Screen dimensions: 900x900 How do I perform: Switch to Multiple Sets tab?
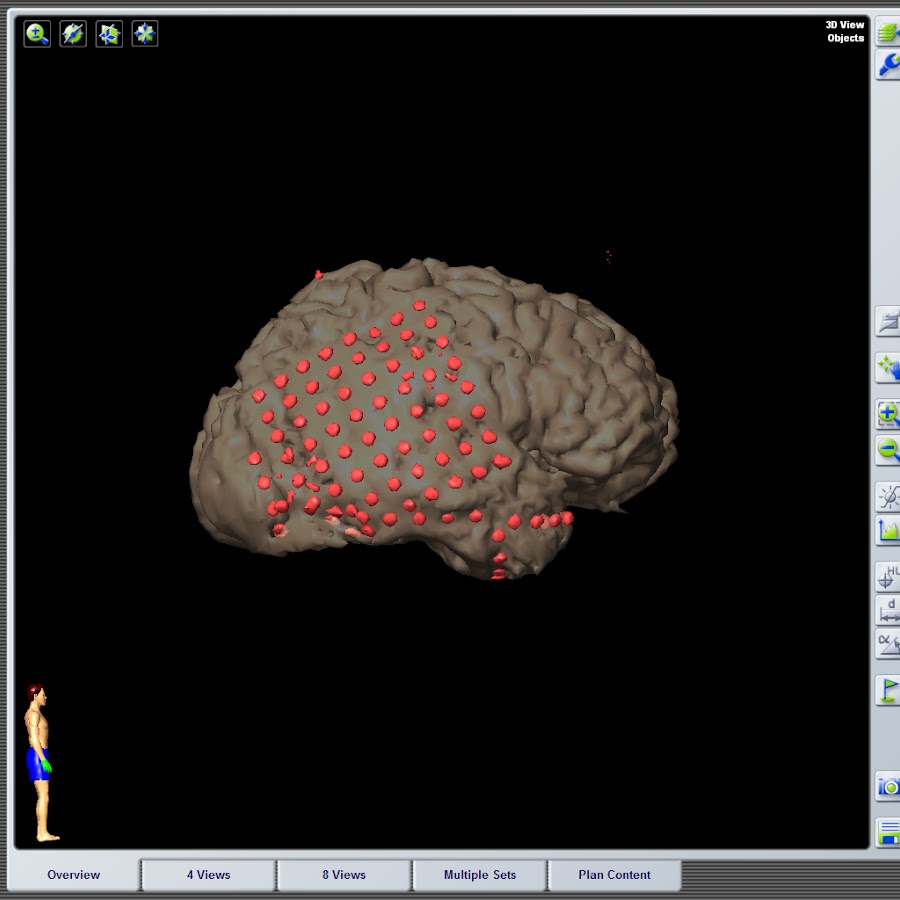[479, 875]
